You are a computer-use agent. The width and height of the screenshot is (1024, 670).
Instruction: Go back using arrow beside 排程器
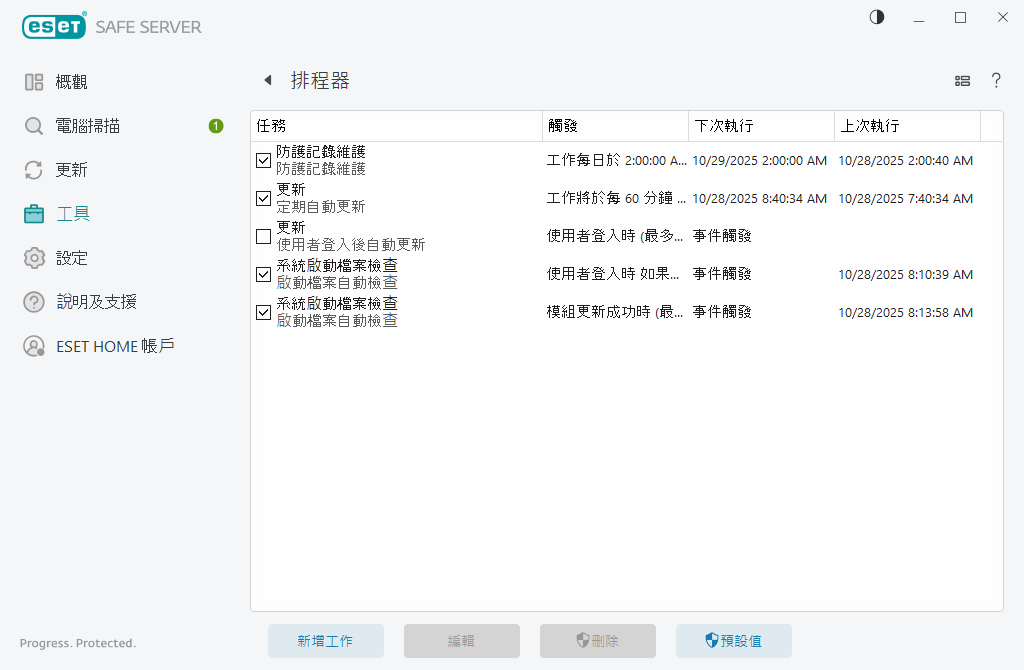[x=267, y=81]
